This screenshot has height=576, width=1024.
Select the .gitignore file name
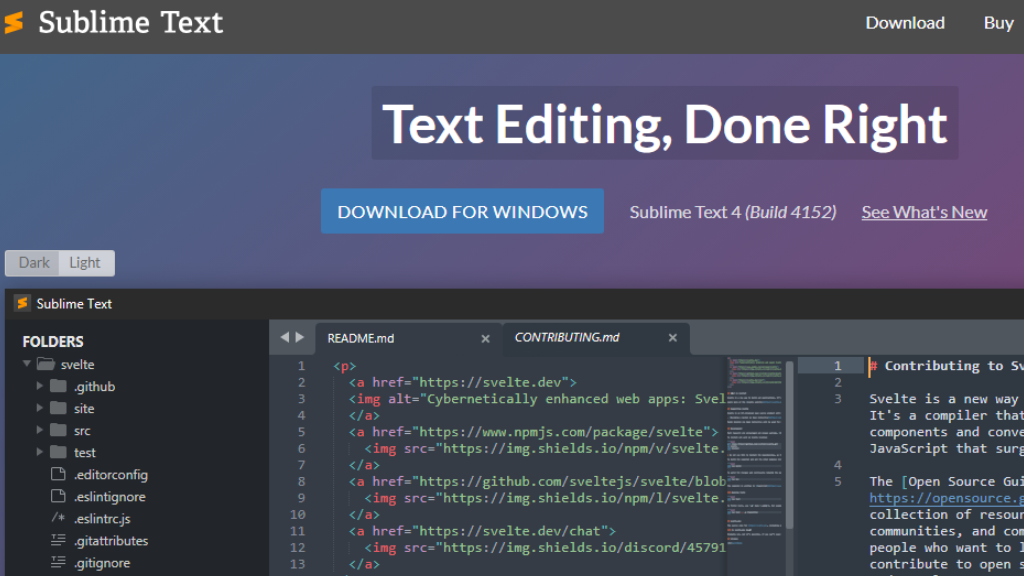[101, 563]
